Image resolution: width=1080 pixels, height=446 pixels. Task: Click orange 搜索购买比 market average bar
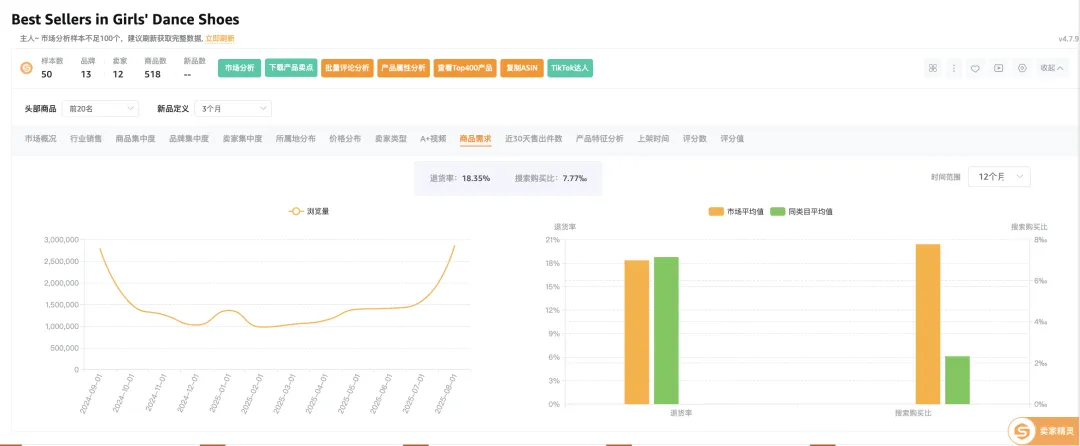coord(928,324)
